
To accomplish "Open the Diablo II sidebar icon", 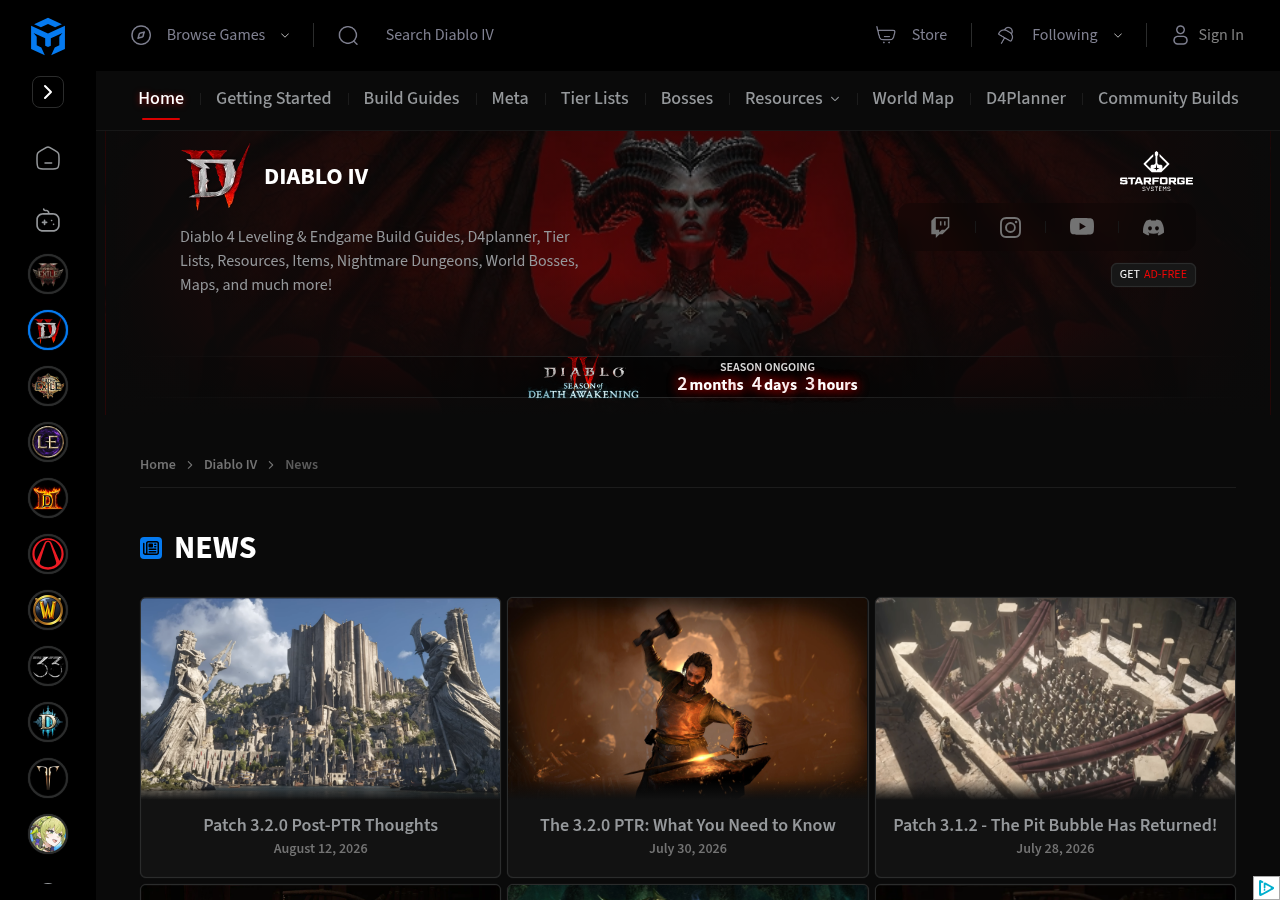I will point(48,498).
